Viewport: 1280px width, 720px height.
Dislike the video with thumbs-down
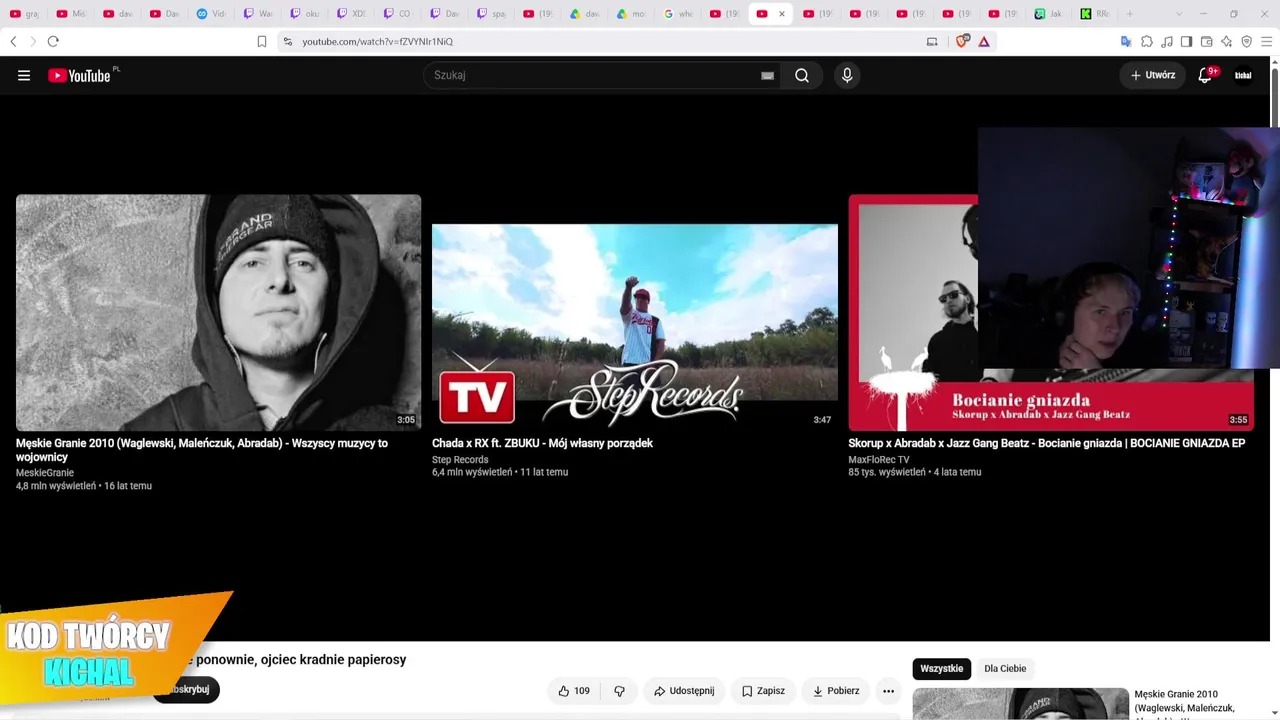tap(619, 691)
